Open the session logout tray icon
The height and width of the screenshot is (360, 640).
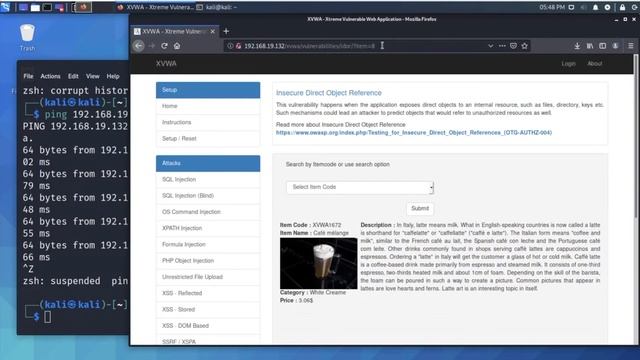[x=635, y=7]
